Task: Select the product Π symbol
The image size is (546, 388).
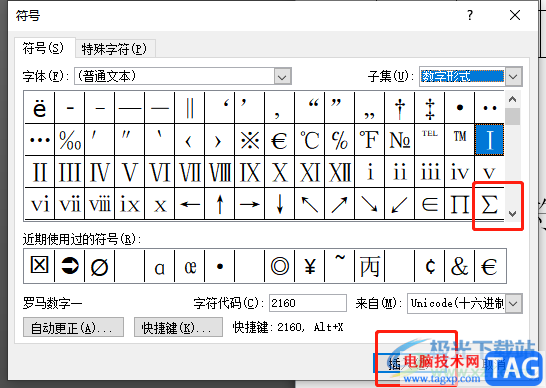Action: (x=460, y=204)
